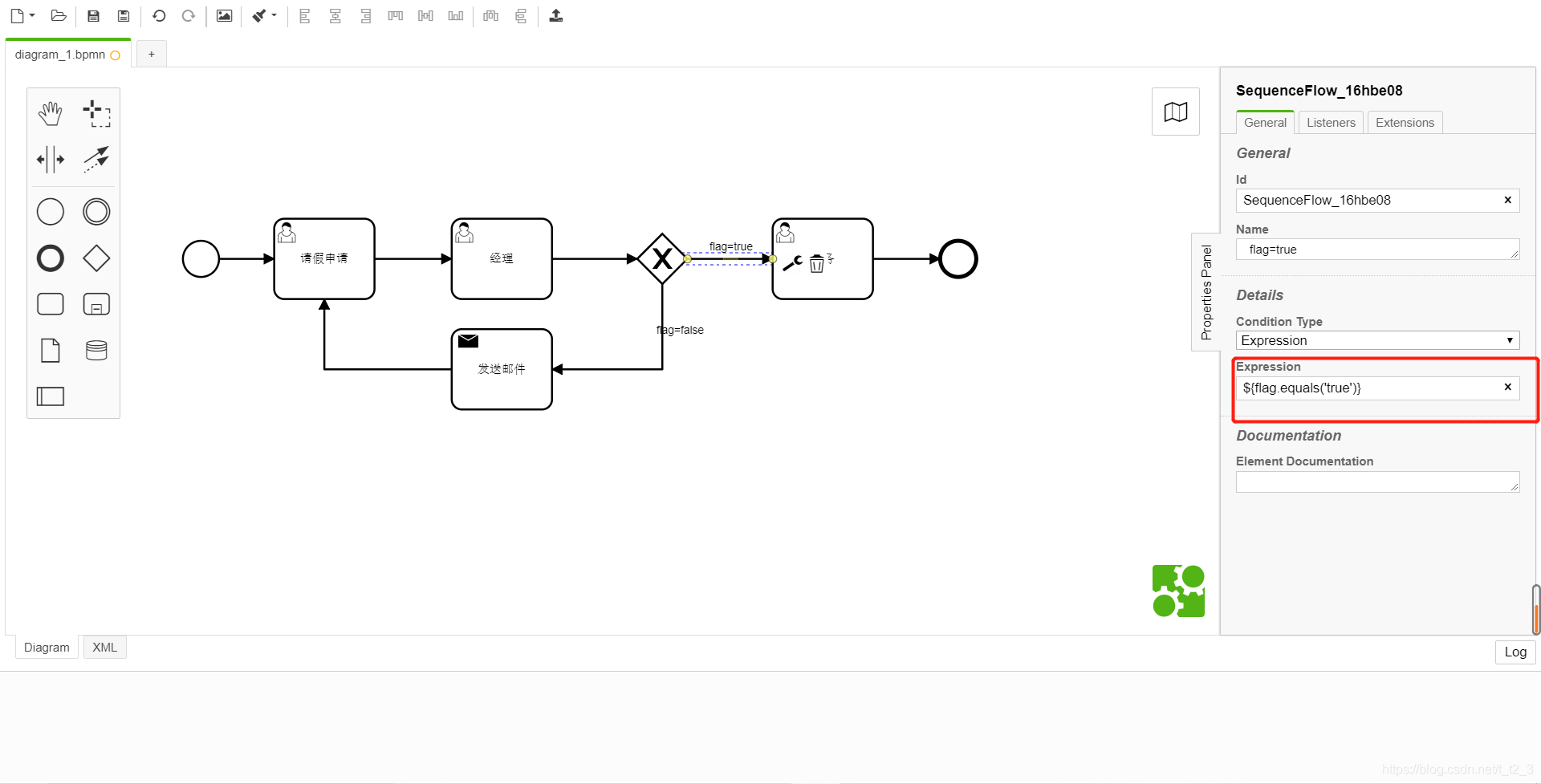This screenshot has width=1541, height=784.
Task: Activate the global connect tool
Action: 96,160
